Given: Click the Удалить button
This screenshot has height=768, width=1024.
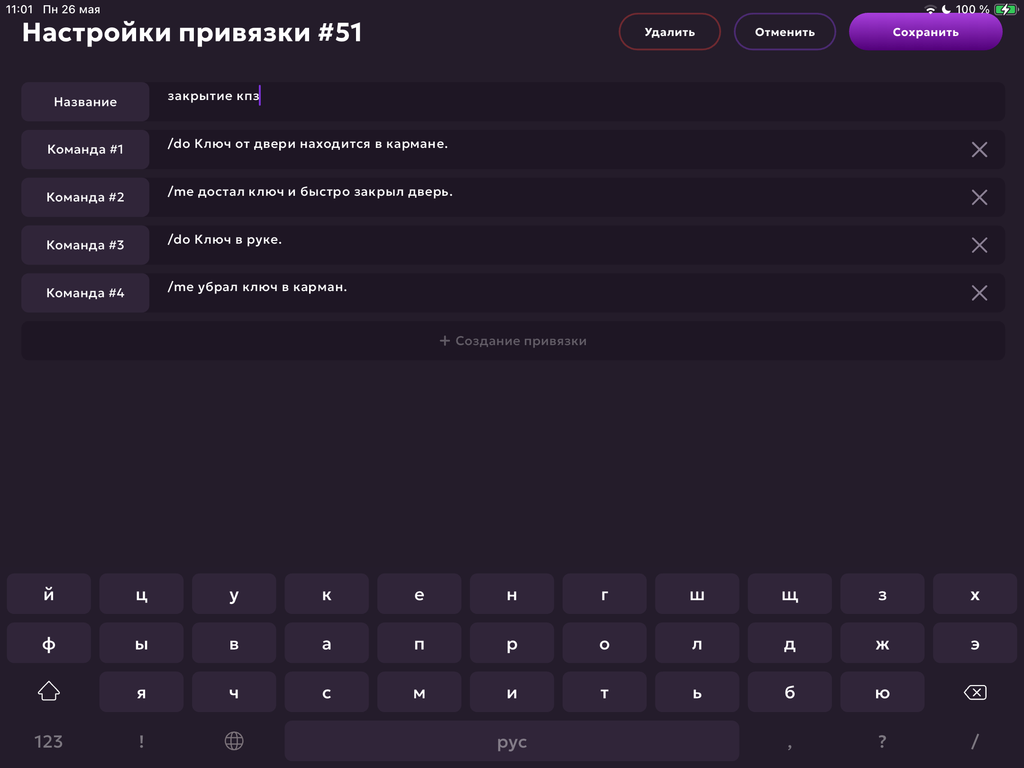Looking at the screenshot, I should click(669, 32).
